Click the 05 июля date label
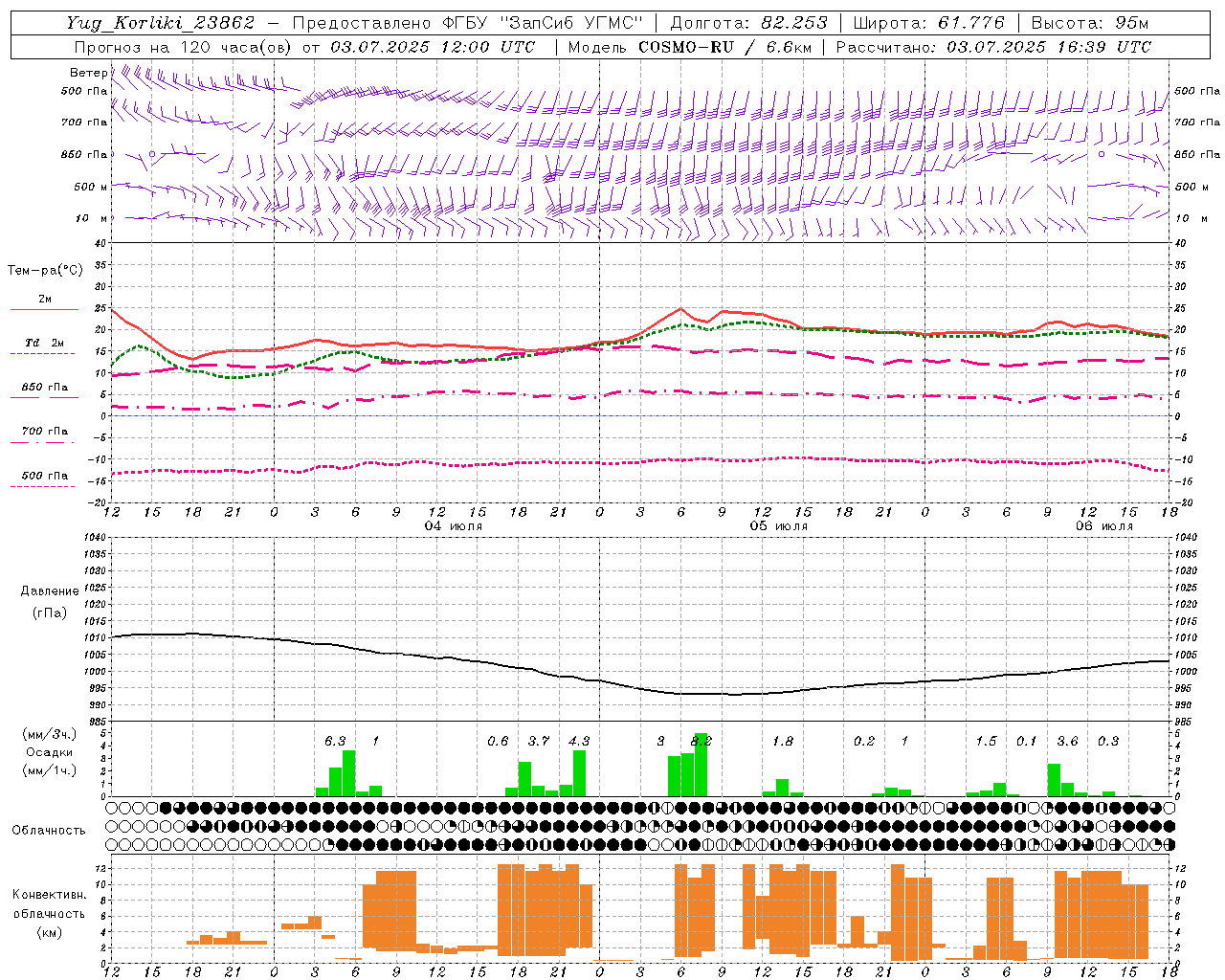The image size is (1225, 980). pos(778,526)
